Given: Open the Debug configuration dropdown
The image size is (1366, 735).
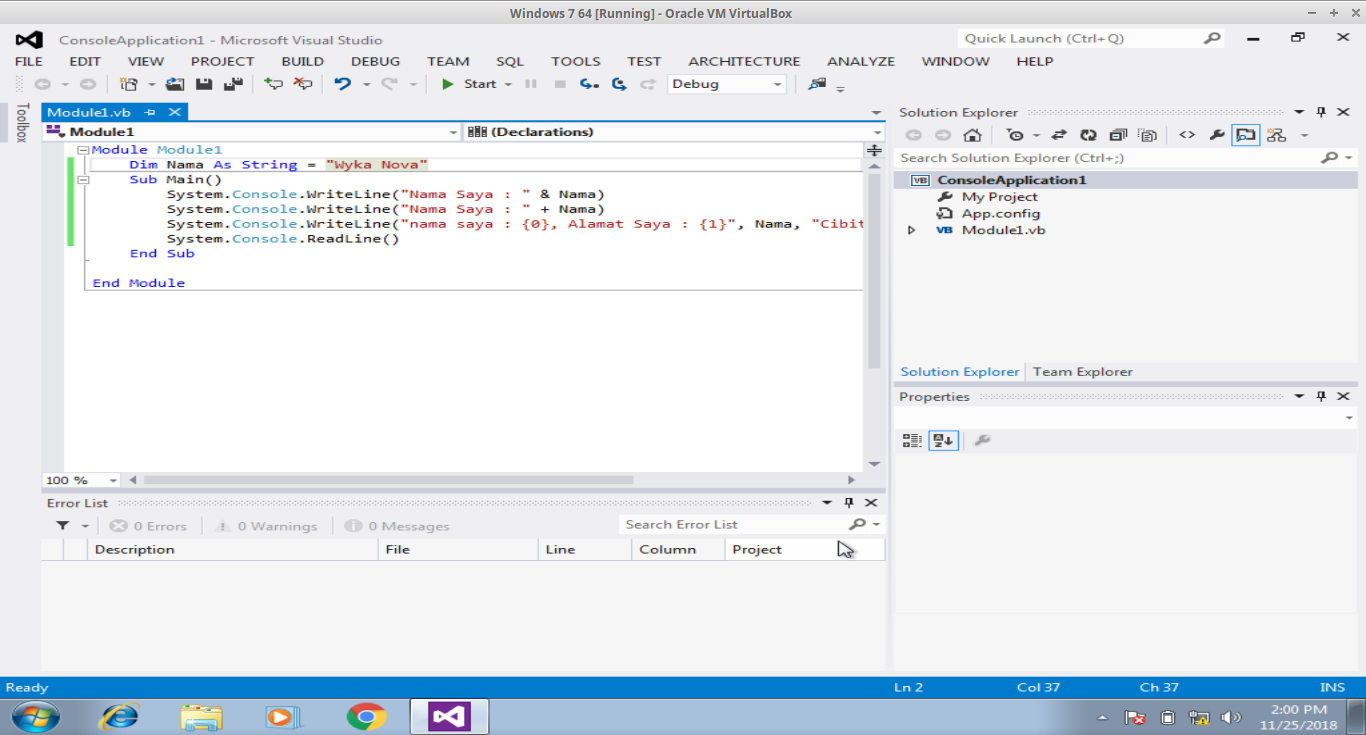Looking at the screenshot, I should (726, 84).
